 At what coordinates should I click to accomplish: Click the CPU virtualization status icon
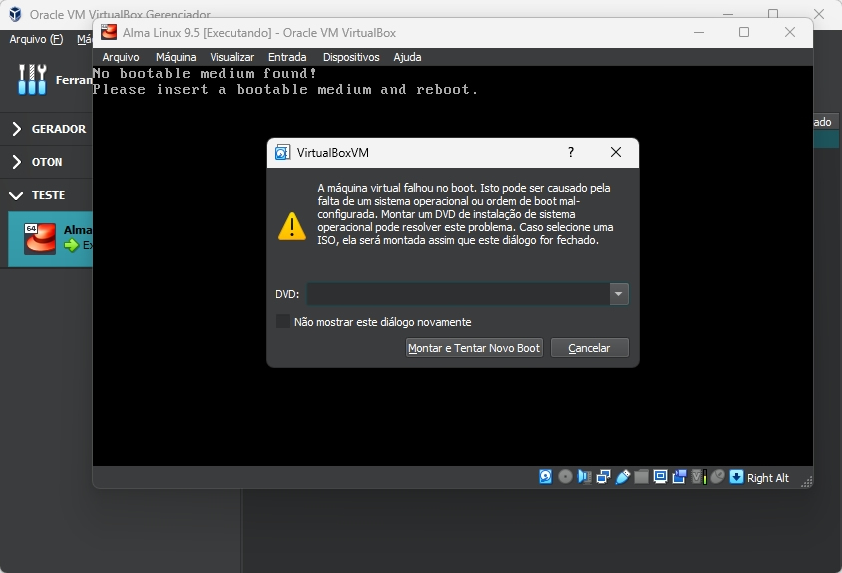click(x=699, y=477)
